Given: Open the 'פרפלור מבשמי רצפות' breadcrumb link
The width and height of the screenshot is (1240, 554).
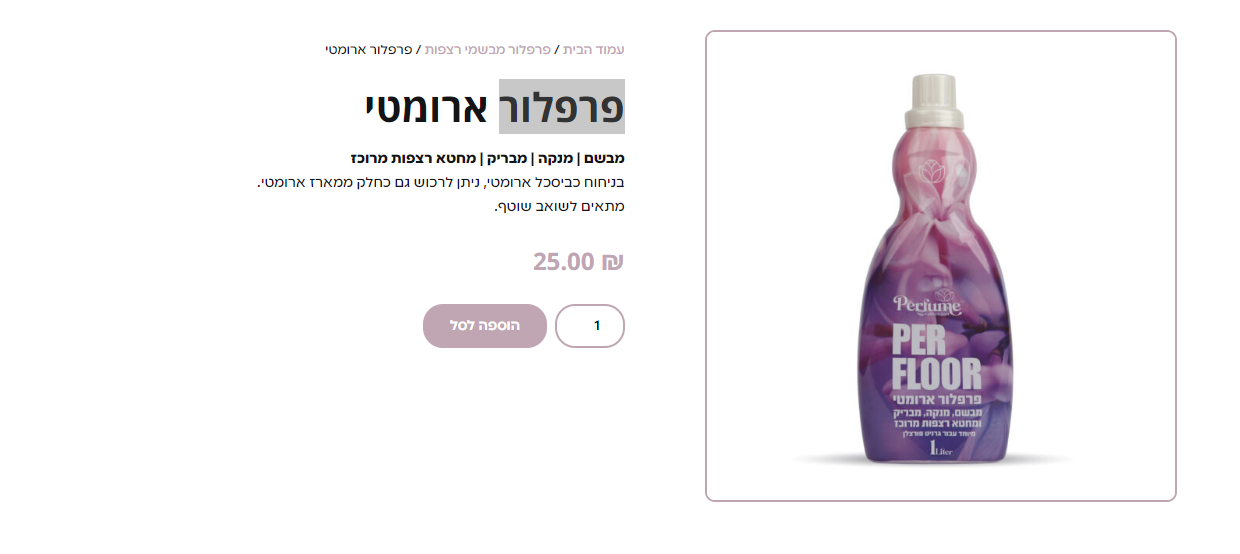Looking at the screenshot, I should 488,49.
